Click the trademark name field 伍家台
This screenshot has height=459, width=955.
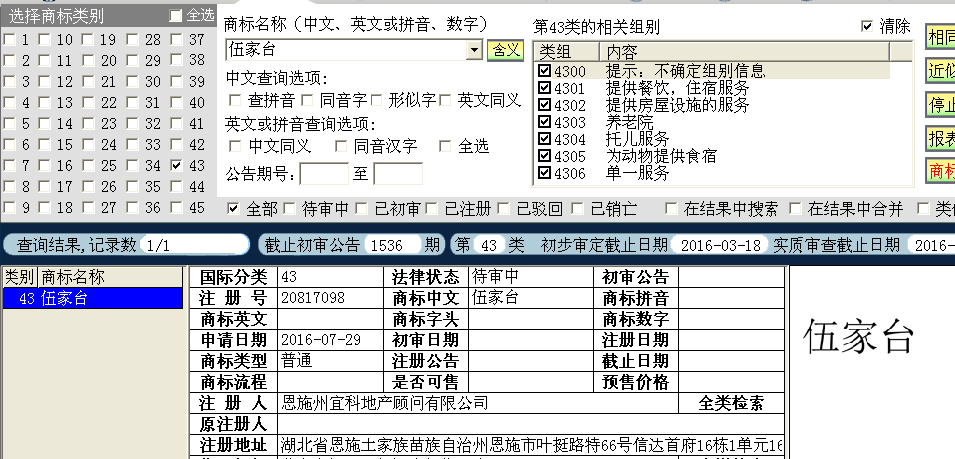coord(346,51)
